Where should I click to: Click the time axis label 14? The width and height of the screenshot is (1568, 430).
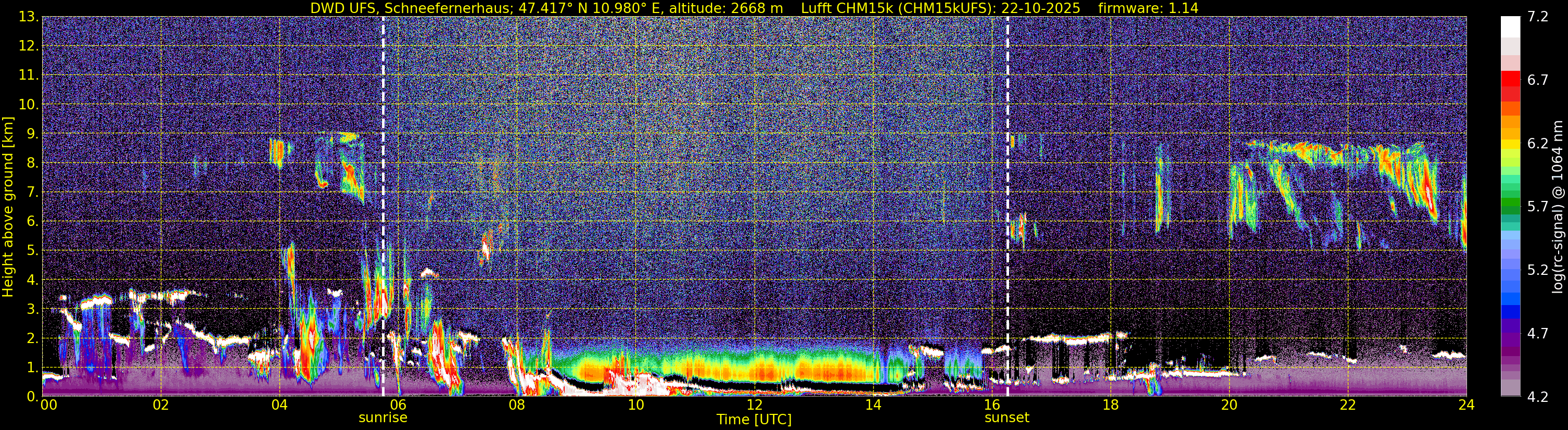click(x=873, y=405)
